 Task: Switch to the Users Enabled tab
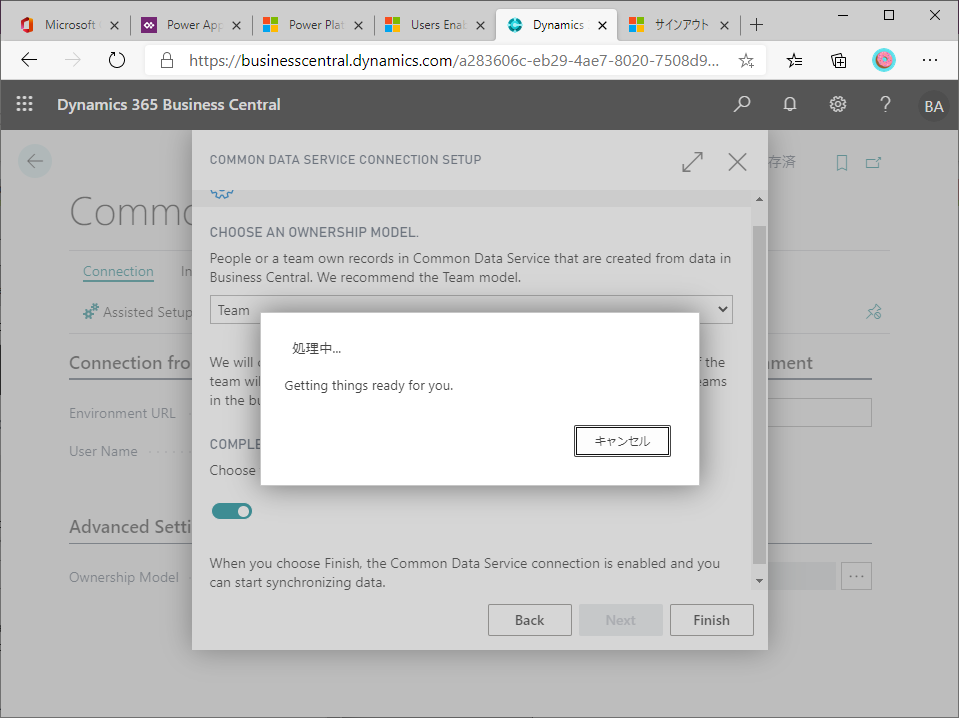(437, 24)
